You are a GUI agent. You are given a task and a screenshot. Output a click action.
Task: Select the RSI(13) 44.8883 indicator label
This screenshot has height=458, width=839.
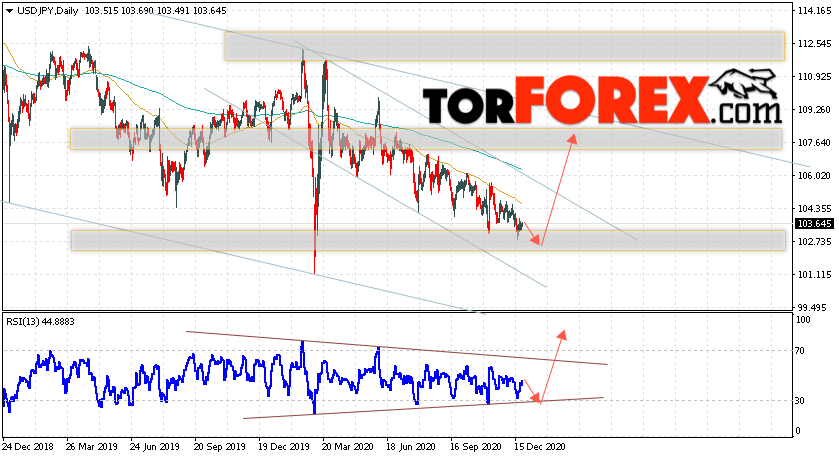tap(40, 322)
